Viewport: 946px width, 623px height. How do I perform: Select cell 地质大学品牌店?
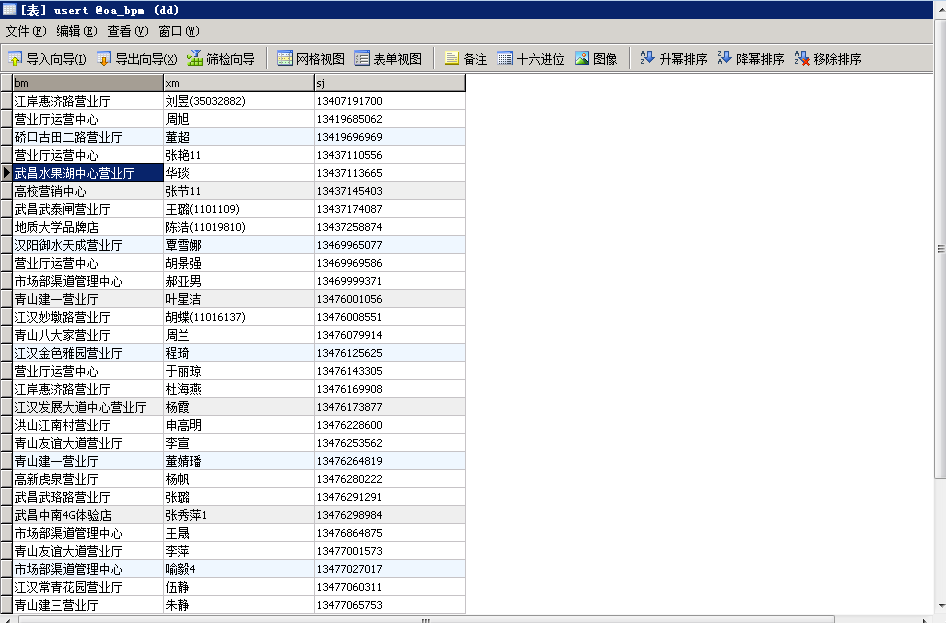(x=88, y=227)
